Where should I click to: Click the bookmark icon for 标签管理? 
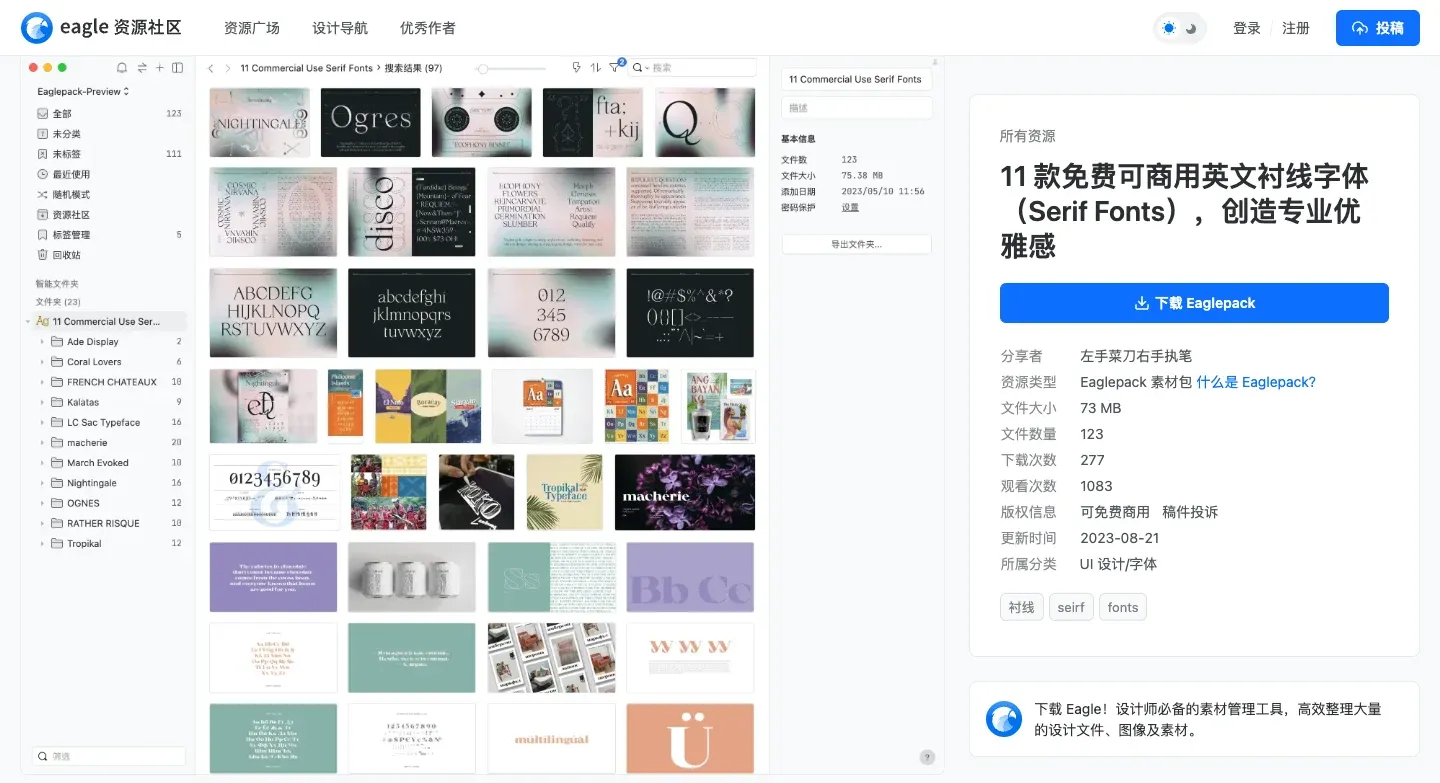click(x=43, y=235)
